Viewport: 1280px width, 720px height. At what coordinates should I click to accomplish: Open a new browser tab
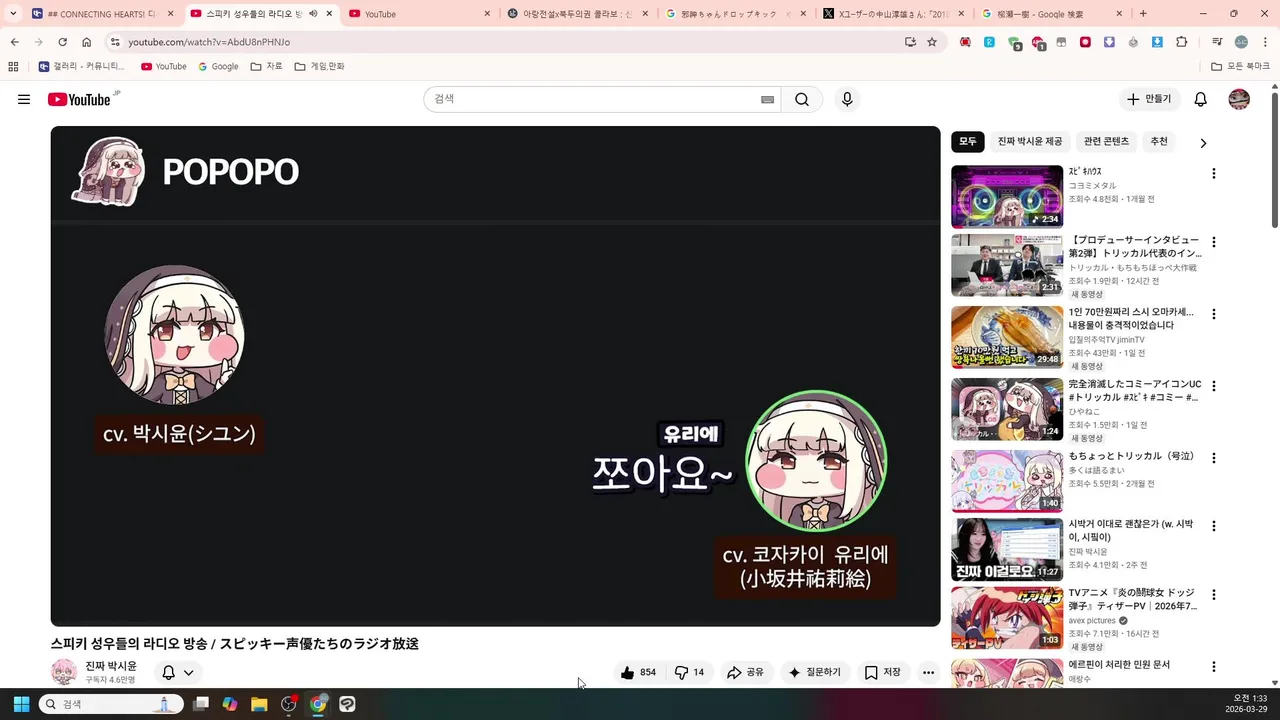pyautogui.click(x=1143, y=14)
